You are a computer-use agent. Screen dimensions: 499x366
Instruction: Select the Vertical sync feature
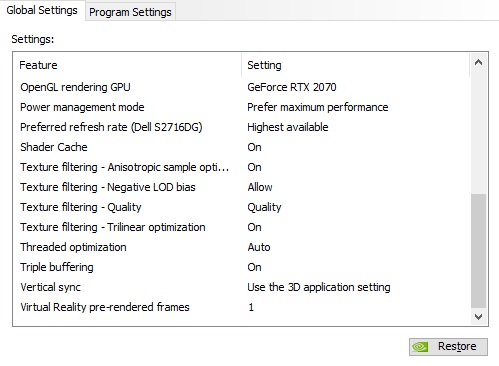50,287
